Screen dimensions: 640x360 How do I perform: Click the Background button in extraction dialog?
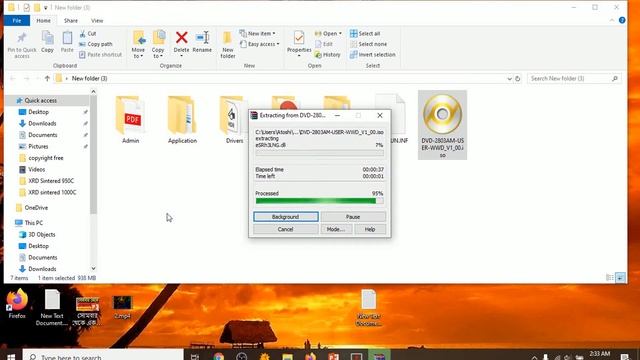point(286,217)
